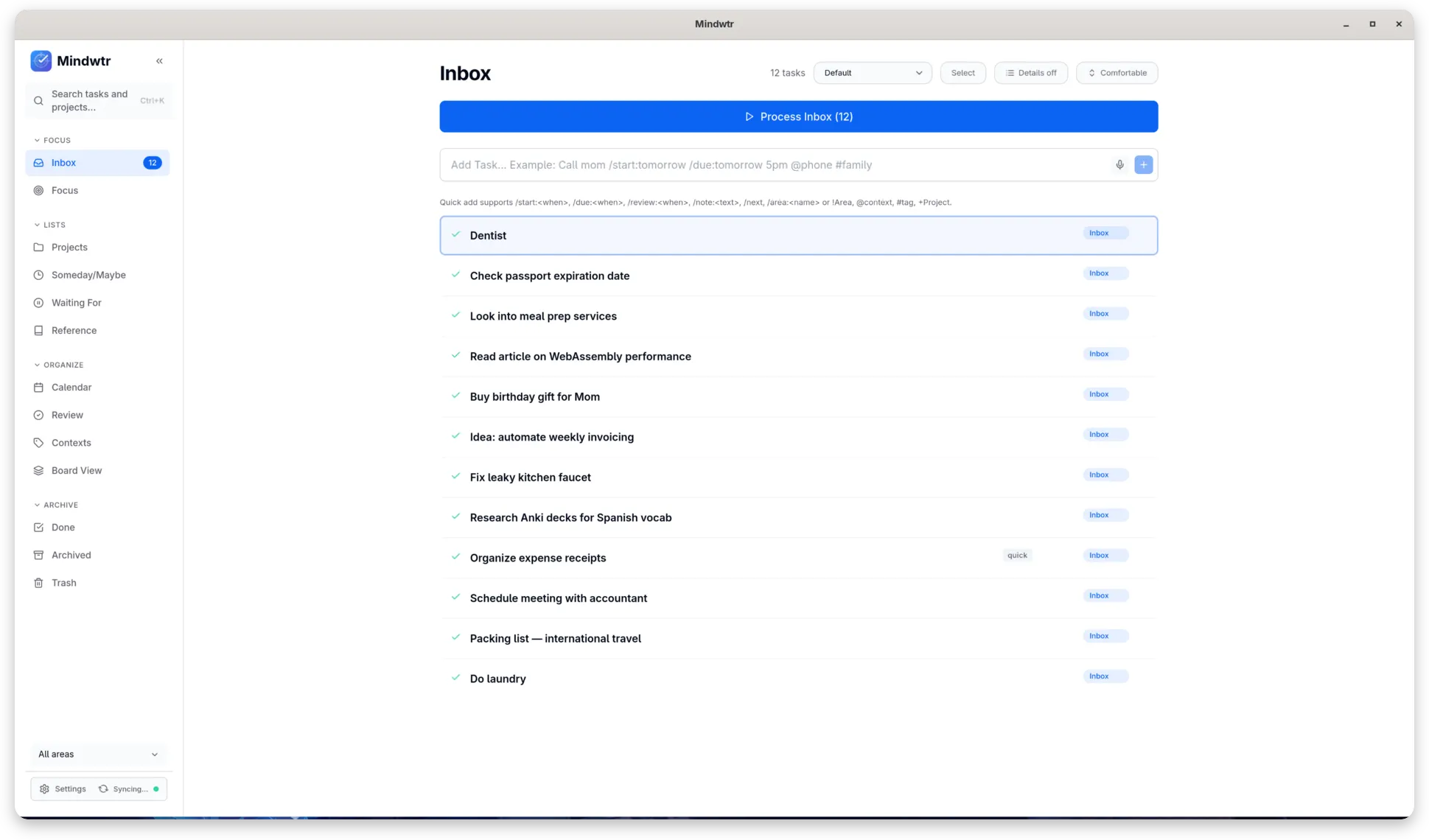Open Board View

[x=97, y=471]
